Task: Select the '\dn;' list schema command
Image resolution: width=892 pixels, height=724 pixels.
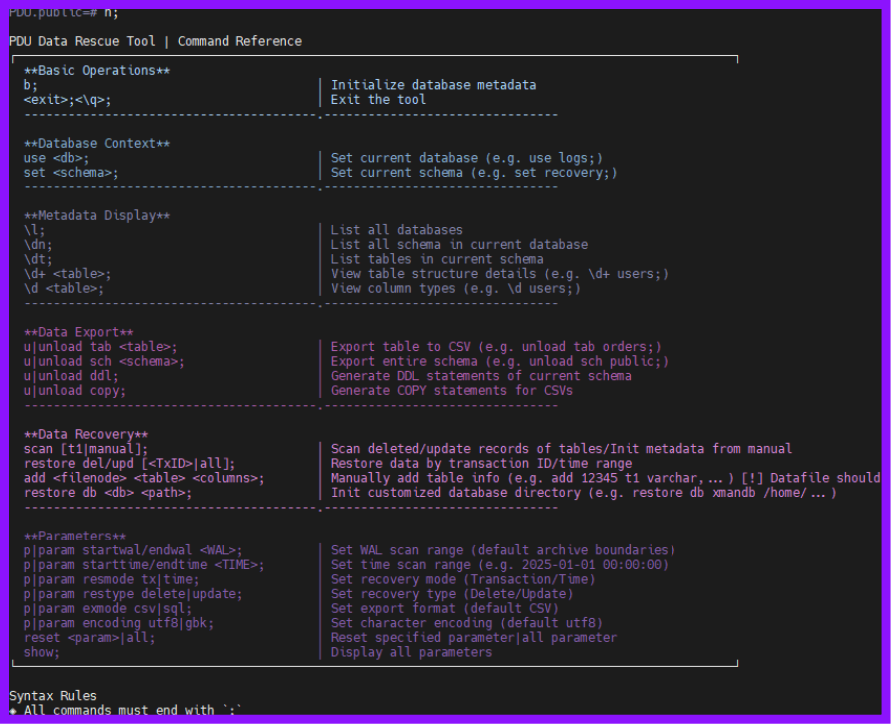Action: click(x=38, y=245)
